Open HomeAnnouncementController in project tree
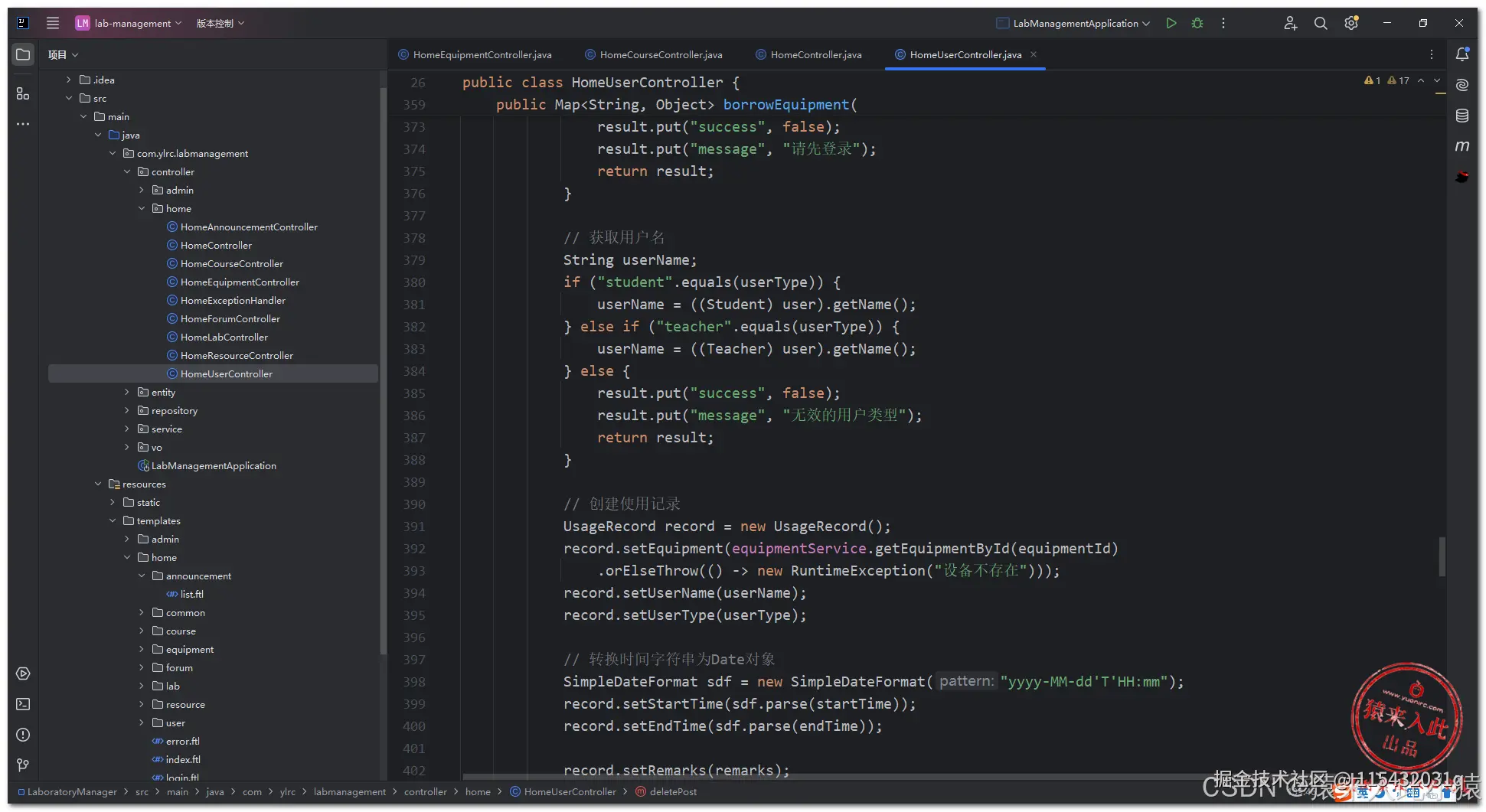 tap(249, 227)
